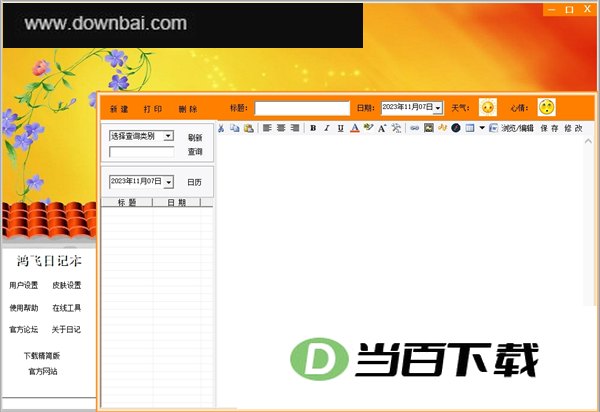Click the editor scrollbar up arrow
Image resolution: width=600 pixels, height=412 pixels.
(588, 141)
